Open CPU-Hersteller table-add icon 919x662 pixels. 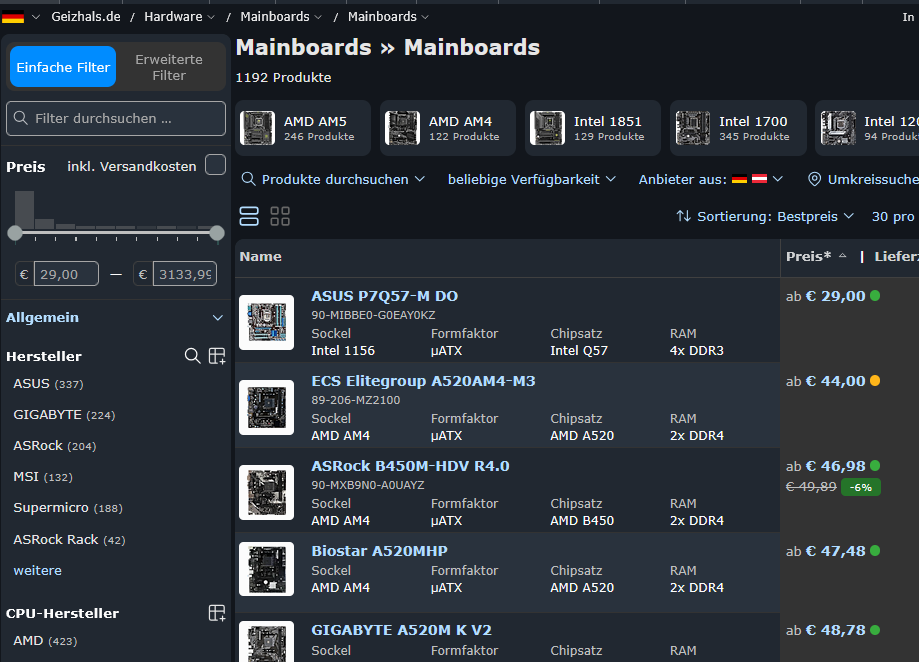point(217,613)
